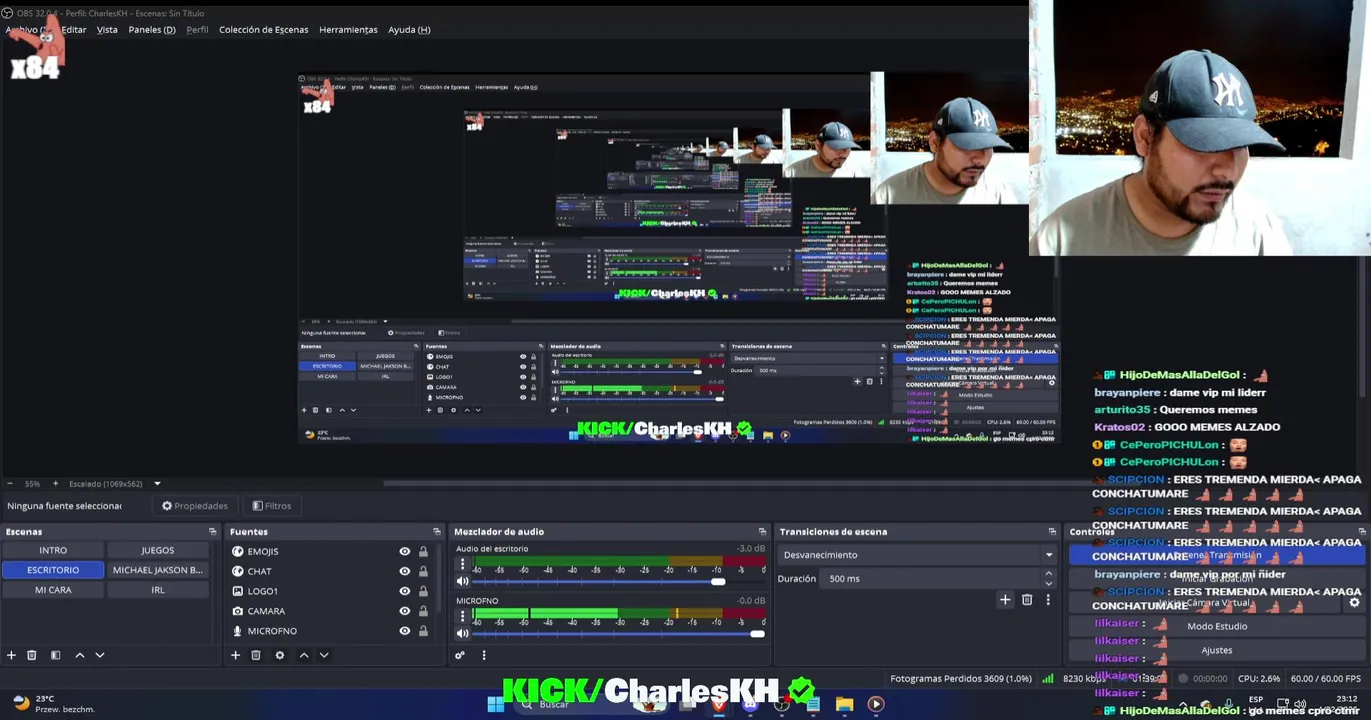Open source properties gear in Fuentes toolbar
The width and height of the screenshot is (1371, 720).
tap(280, 655)
